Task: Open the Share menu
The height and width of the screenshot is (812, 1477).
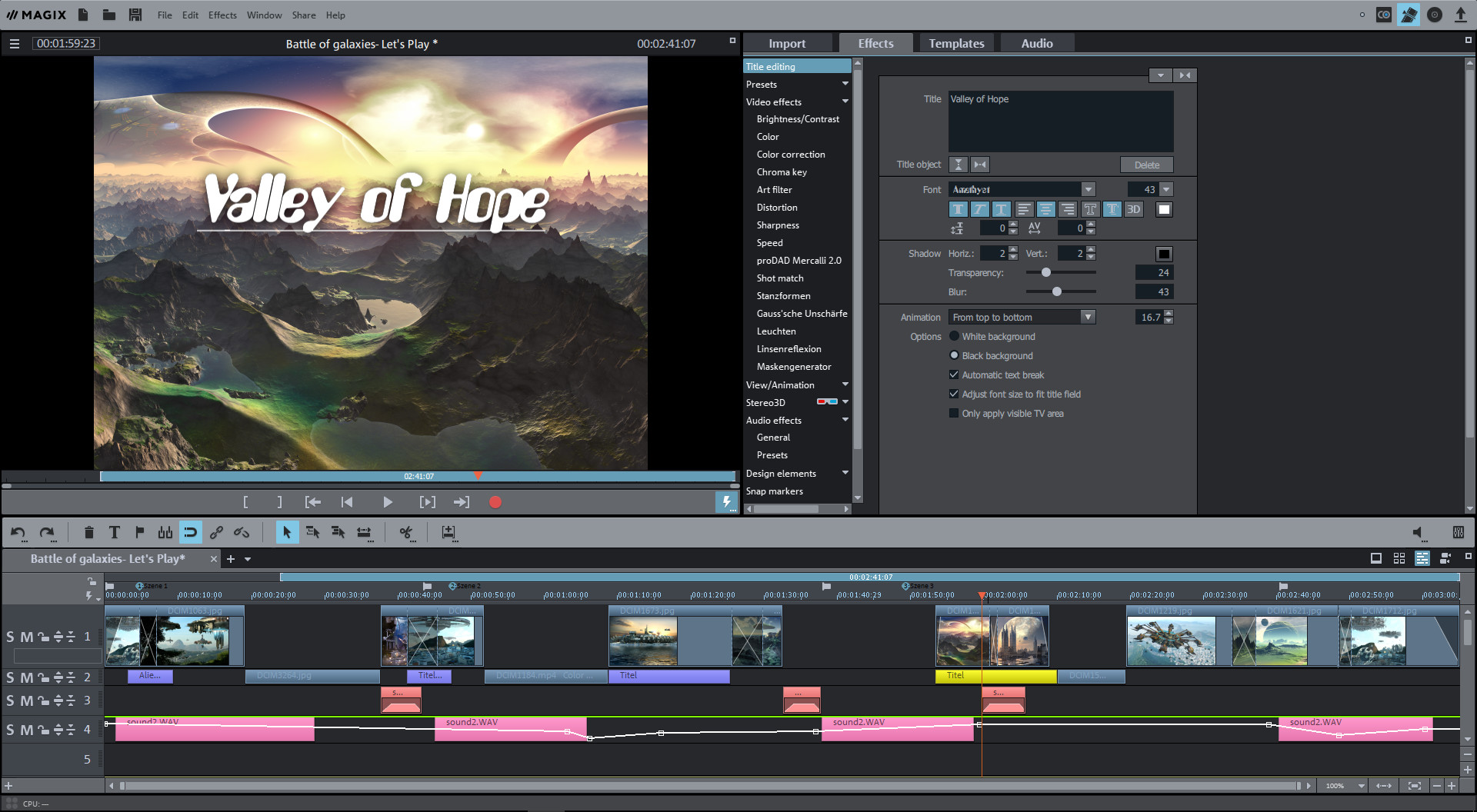Action: tap(303, 15)
